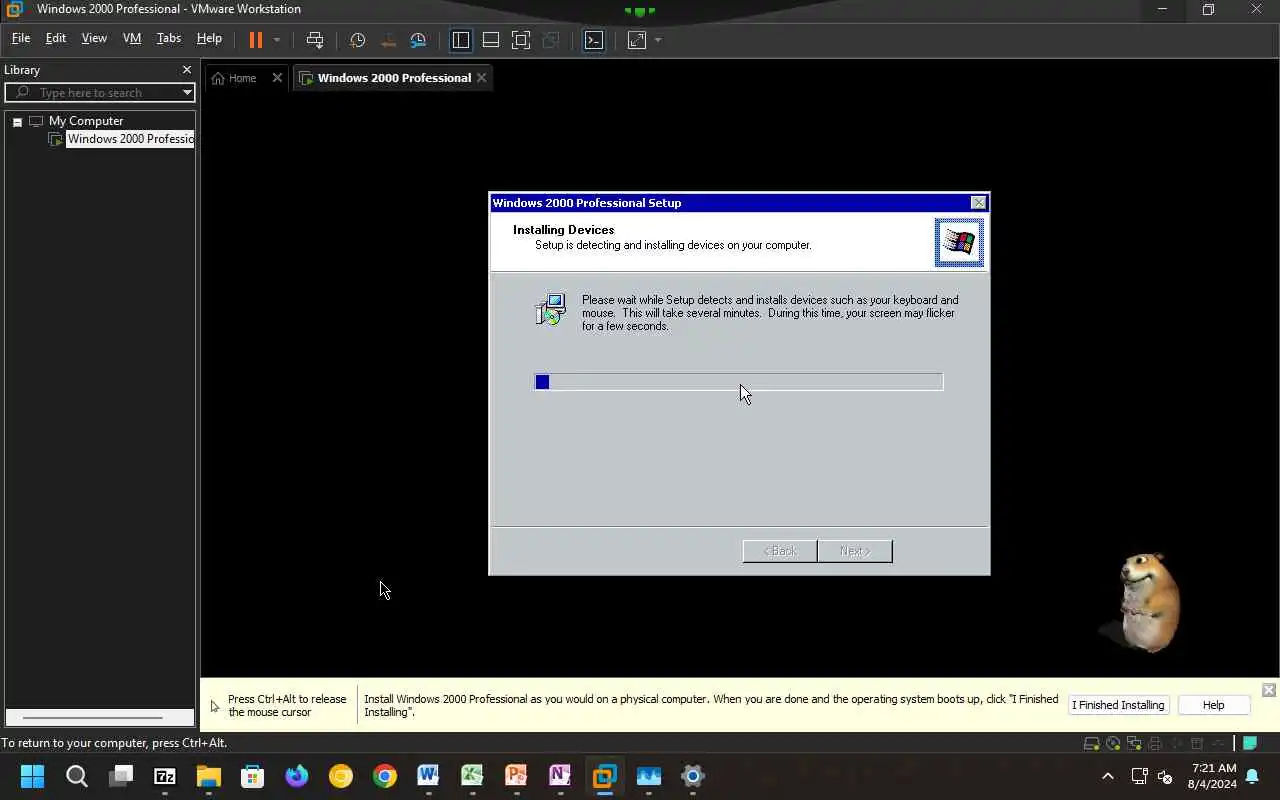This screenshot has width=1280, height=800.
Task: Open PowerPoint from the taskbar
Action: click(516, 776)
